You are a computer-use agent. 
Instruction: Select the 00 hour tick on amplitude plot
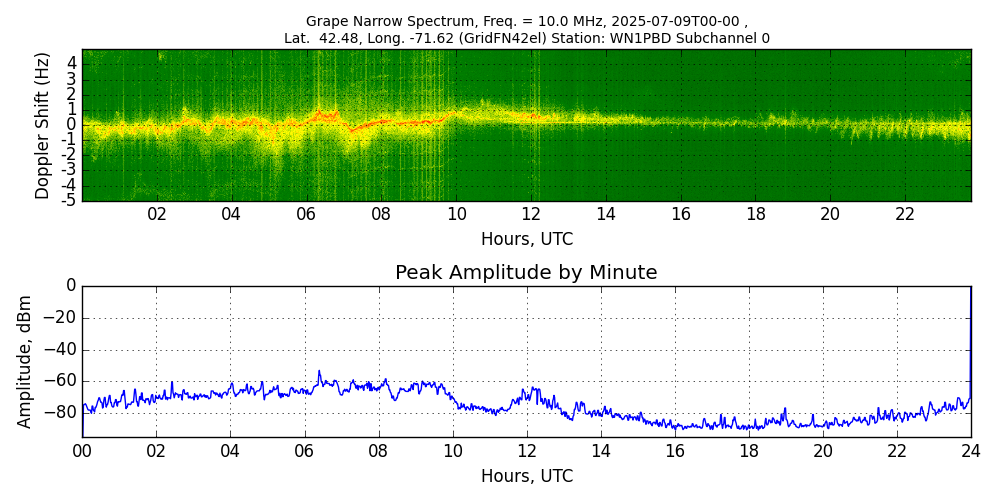pyautogui.click(x=82, y=451)
